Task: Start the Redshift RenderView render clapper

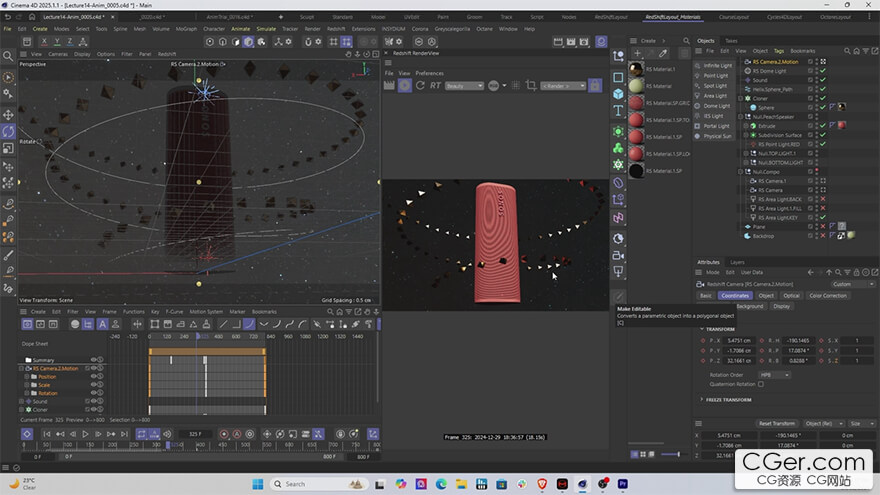Action: 389,86
